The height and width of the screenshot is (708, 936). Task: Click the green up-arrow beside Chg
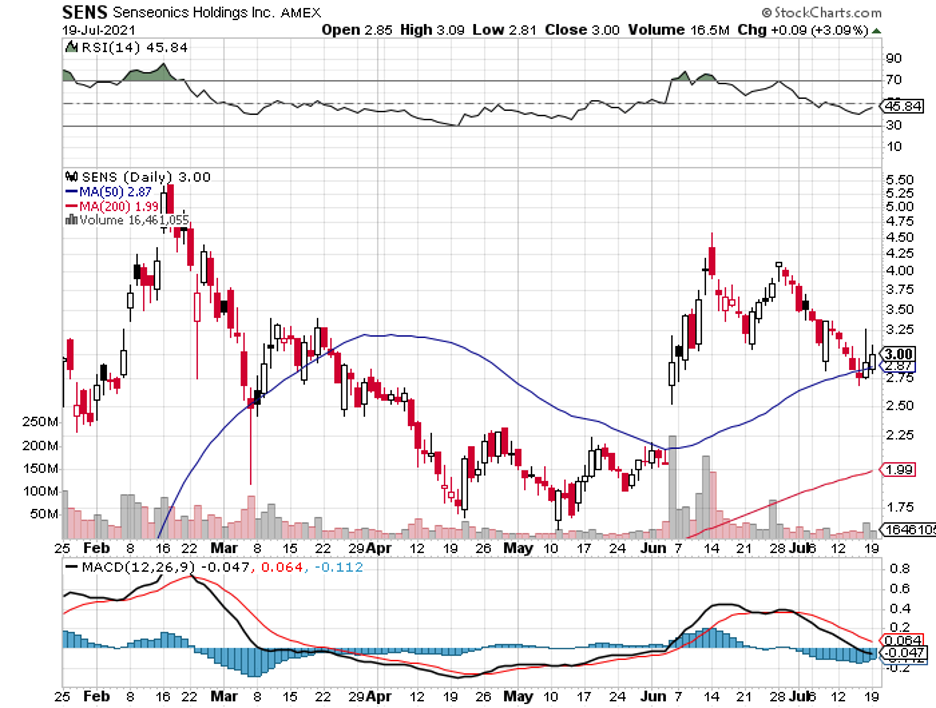point(877,31)
